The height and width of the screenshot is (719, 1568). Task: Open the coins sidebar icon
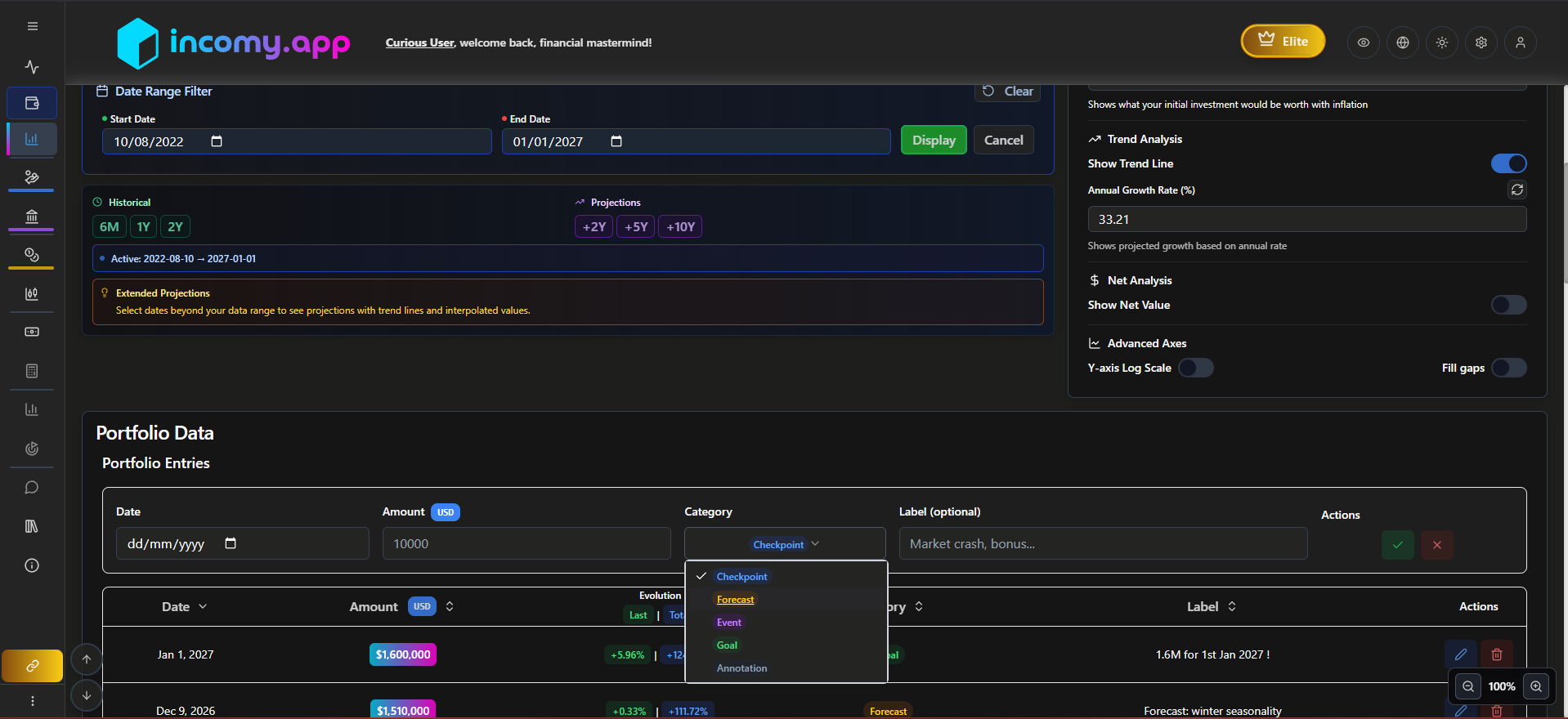point(32,255)
